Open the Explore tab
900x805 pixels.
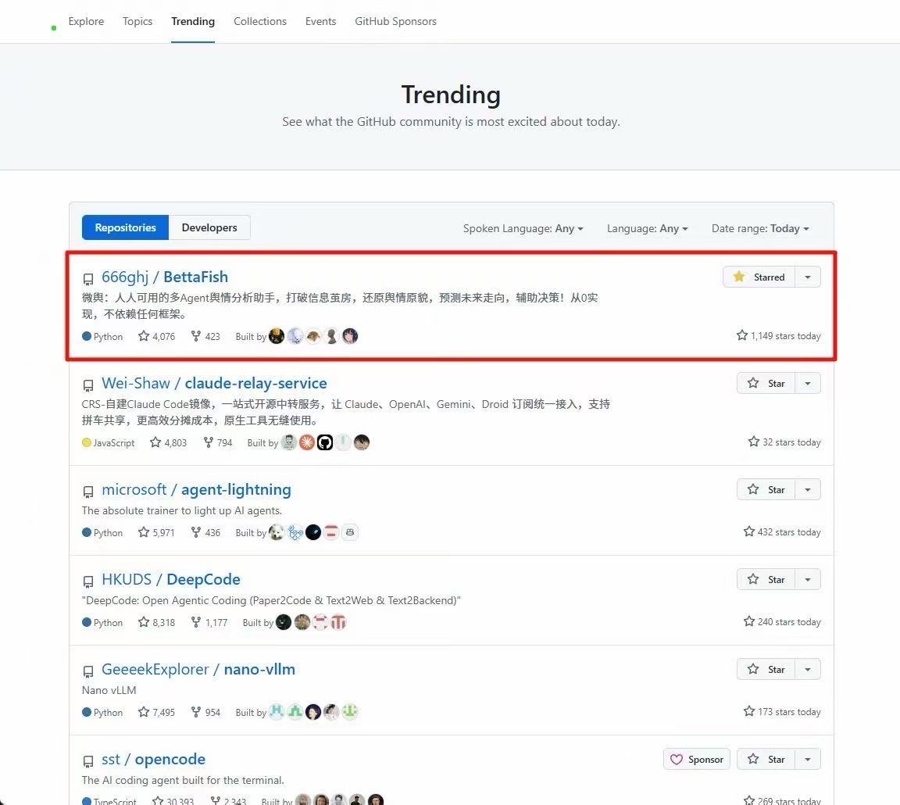(86, 21)
